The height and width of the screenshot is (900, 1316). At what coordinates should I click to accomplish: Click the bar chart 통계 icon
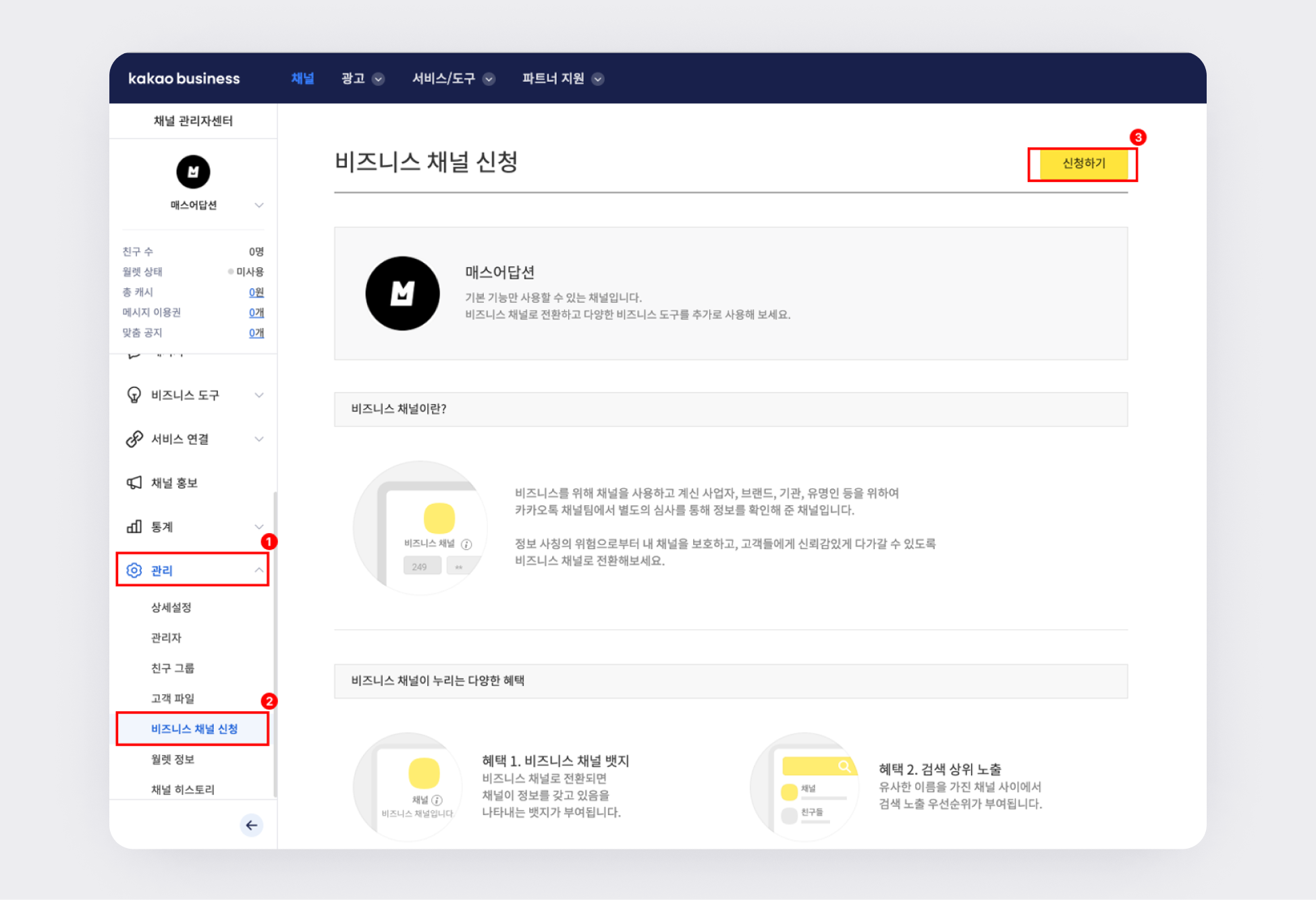(134, 527)
